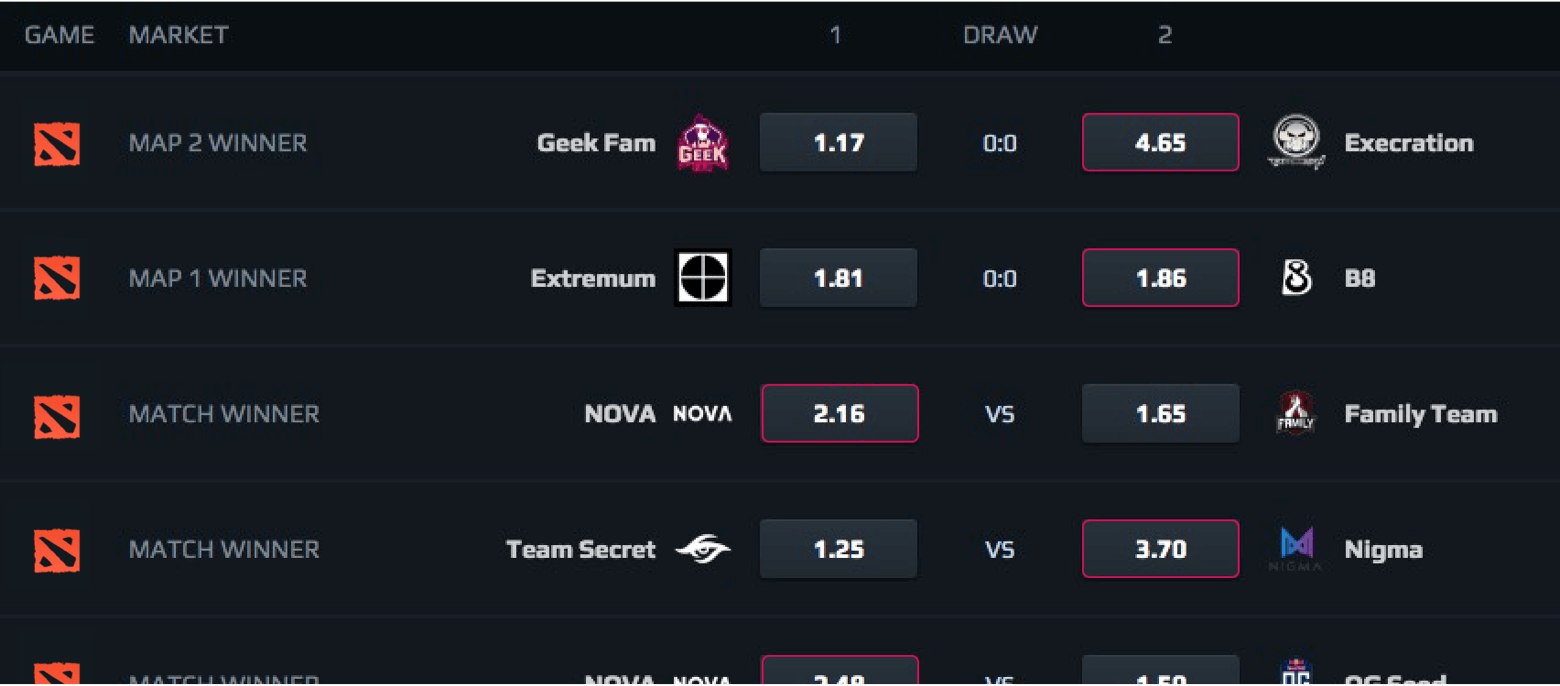
Task: Click the MARKET column header
Action: (179, 35)
